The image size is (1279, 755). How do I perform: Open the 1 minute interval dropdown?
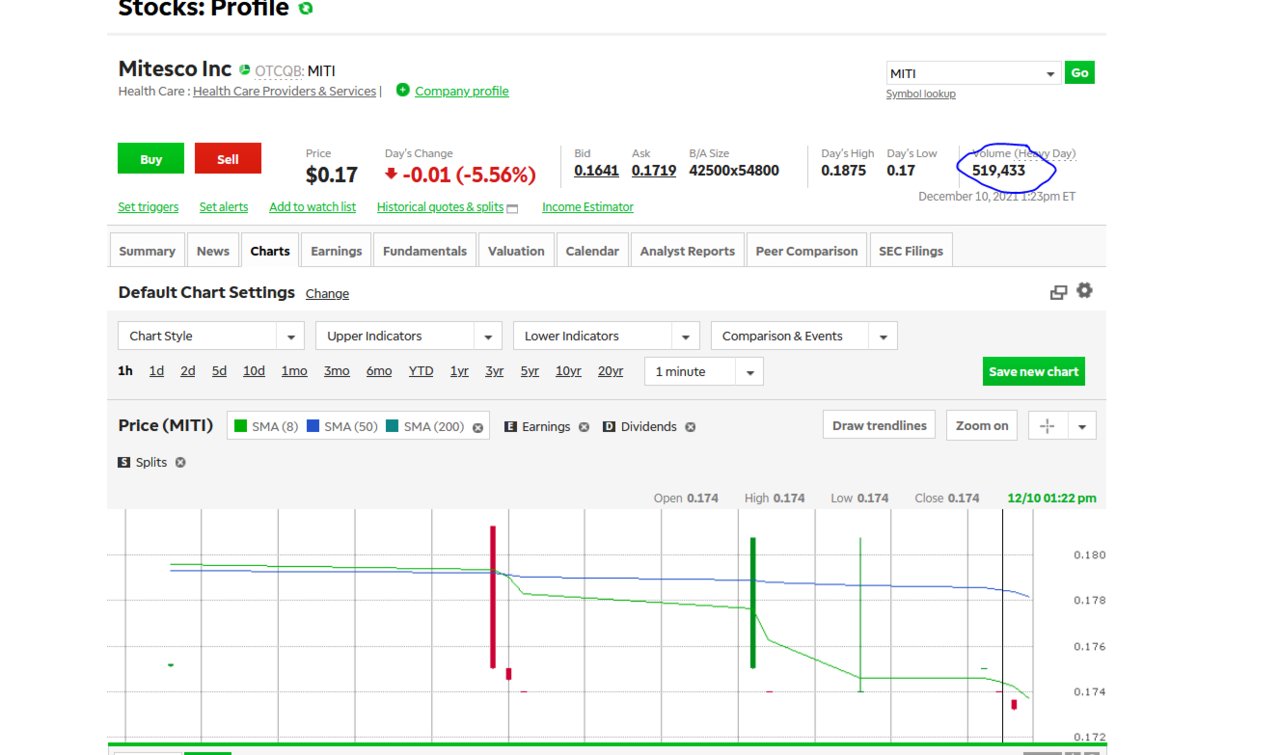click(704, 372)
